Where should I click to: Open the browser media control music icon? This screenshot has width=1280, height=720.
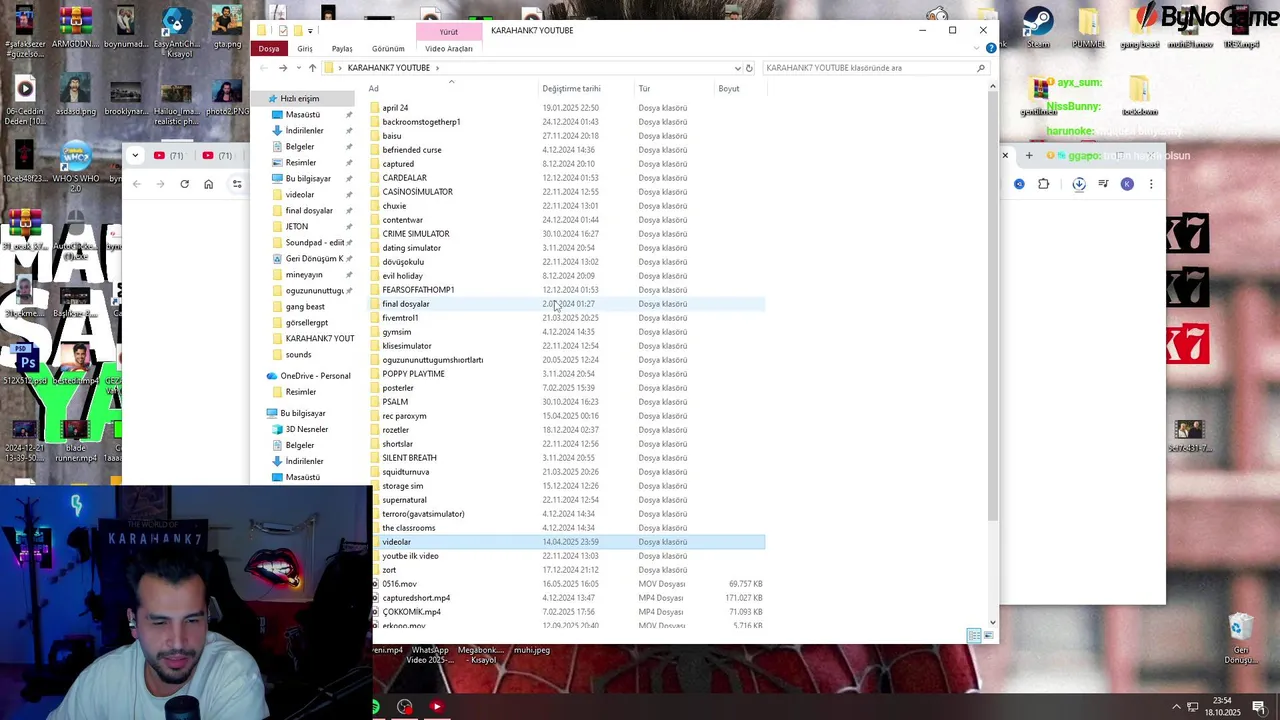coord(1103,184)
